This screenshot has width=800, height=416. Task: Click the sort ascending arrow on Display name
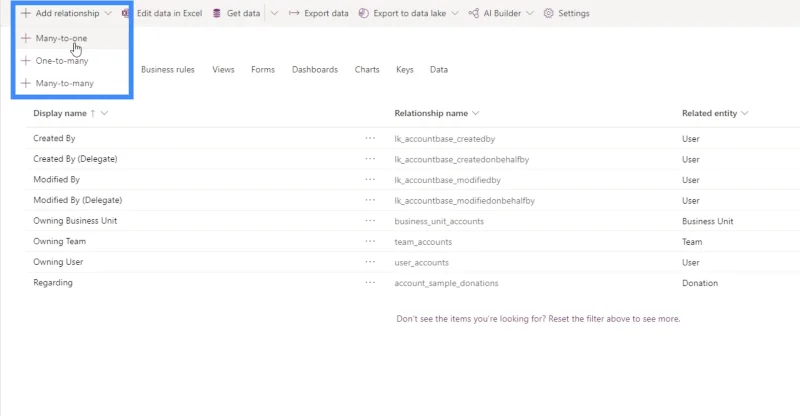coord(92,113)
